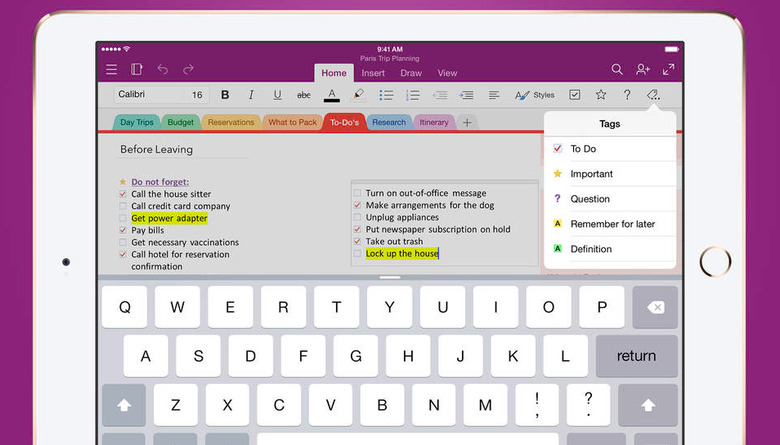Tap the highlighter pen icon
Screen dimensions: 780x445
click(x=358, y=95)
